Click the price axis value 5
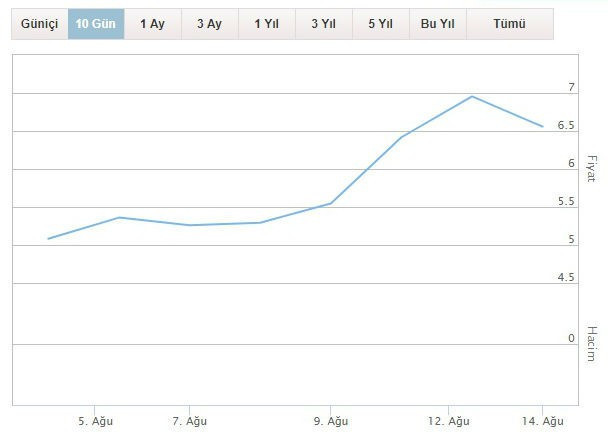This screenshot has height=432, width=608. [x=571, y=239]
